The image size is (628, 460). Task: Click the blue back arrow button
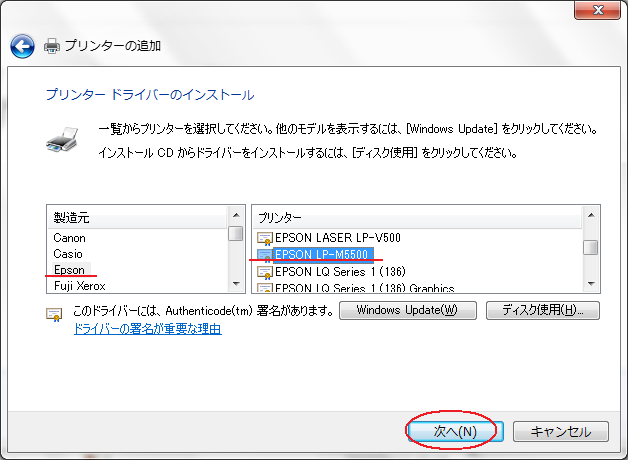pyautogui.click(x=22, y=46)
